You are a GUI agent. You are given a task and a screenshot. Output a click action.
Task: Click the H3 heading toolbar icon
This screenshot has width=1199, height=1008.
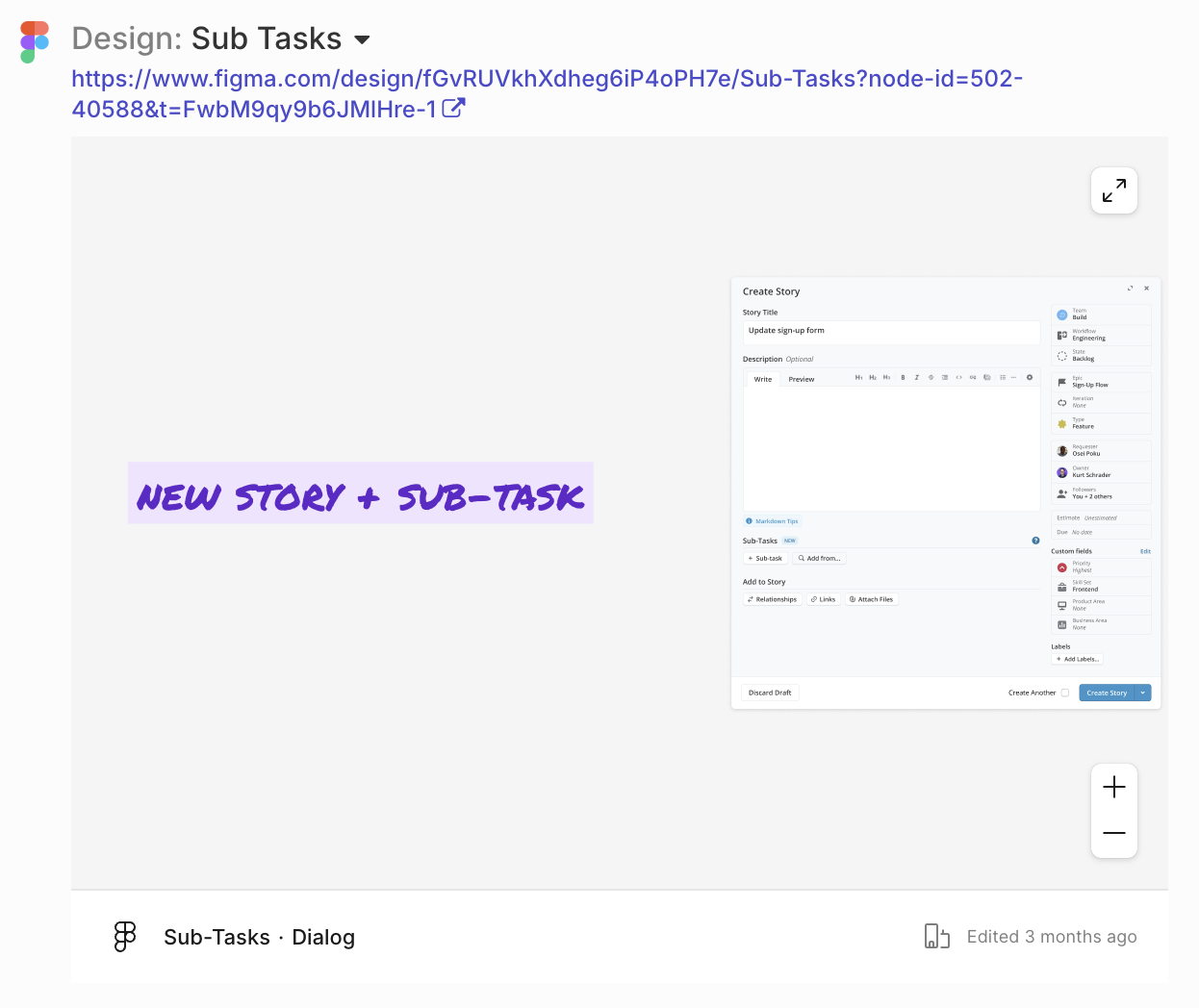(886, 377)
